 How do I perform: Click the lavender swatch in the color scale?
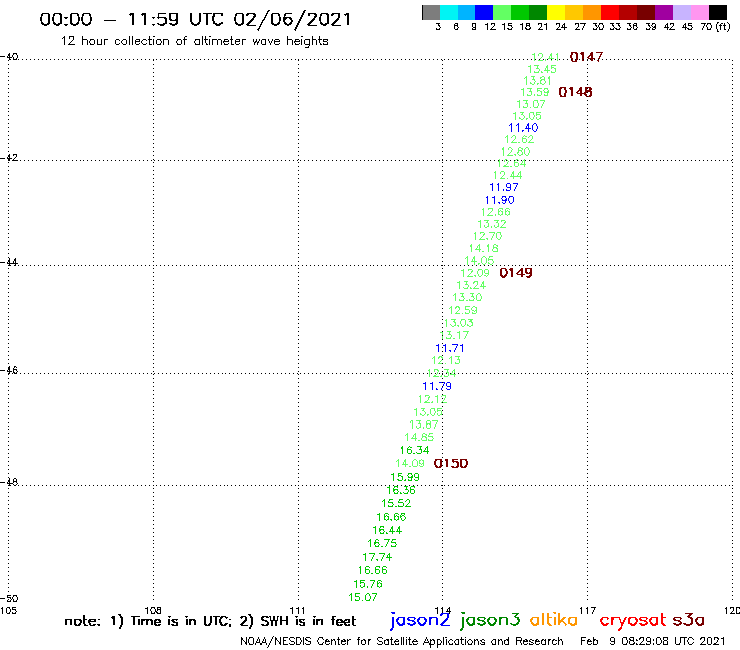[681, 12]
